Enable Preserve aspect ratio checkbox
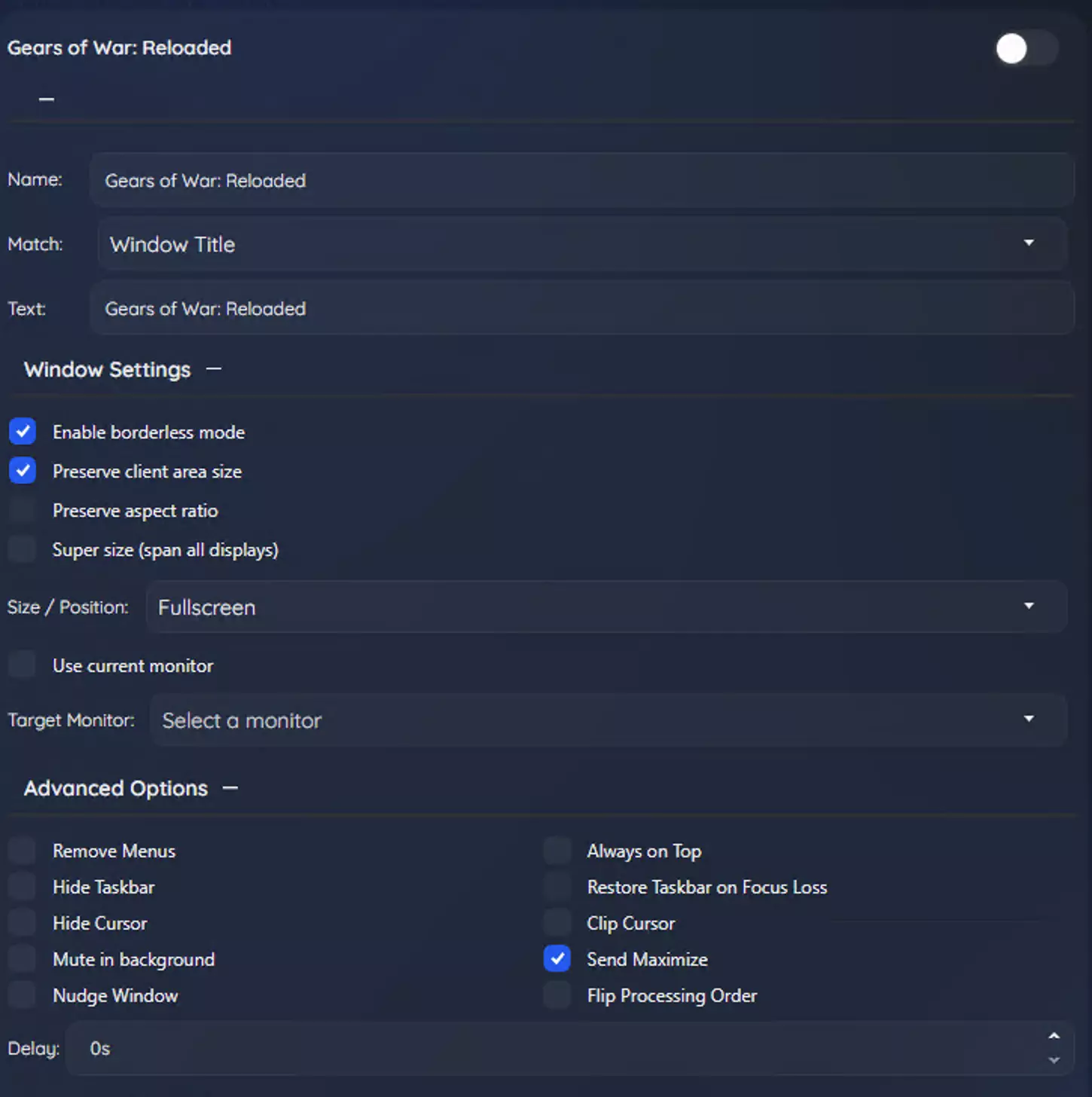Image resolution: width=1092 pixels, height=1097 pixels. click(23, 510)
